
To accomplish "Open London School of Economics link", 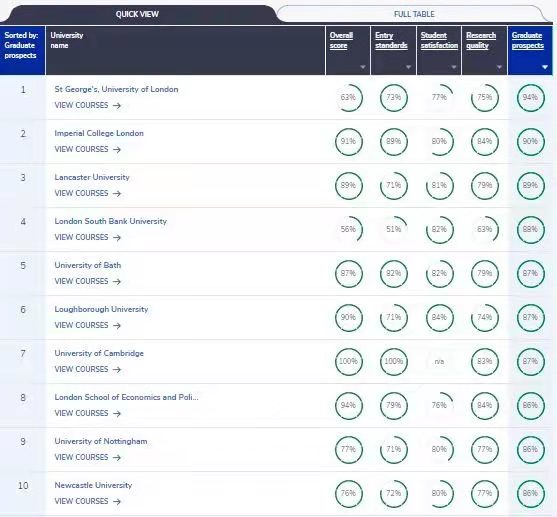I will [x=126, y=397].
